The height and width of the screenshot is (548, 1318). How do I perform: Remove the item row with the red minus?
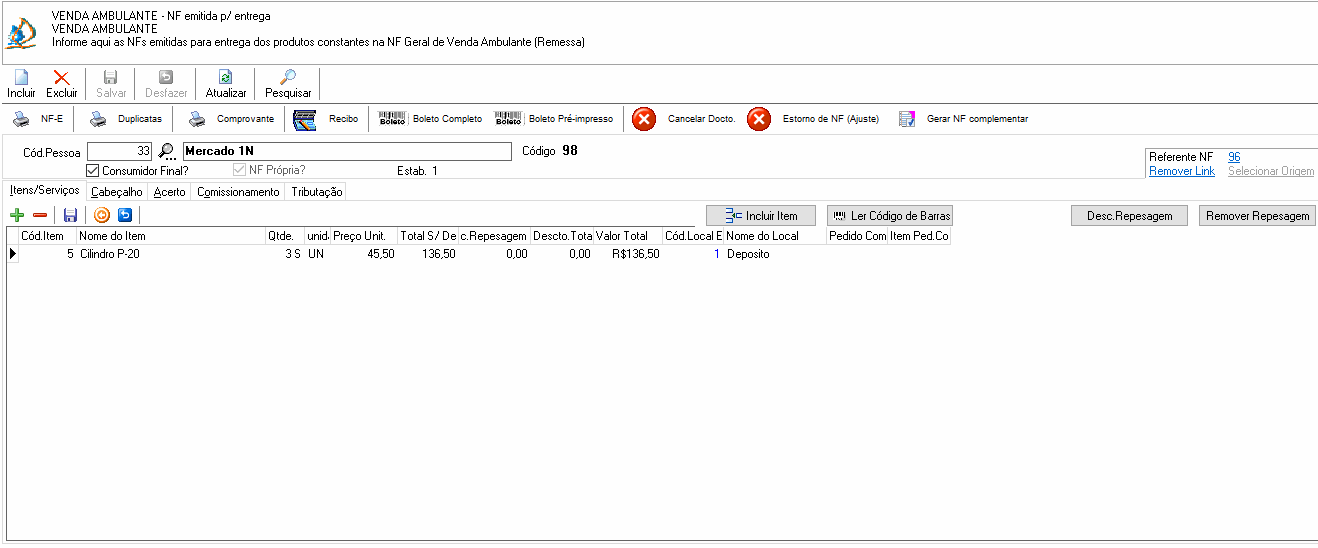point(40,215)
